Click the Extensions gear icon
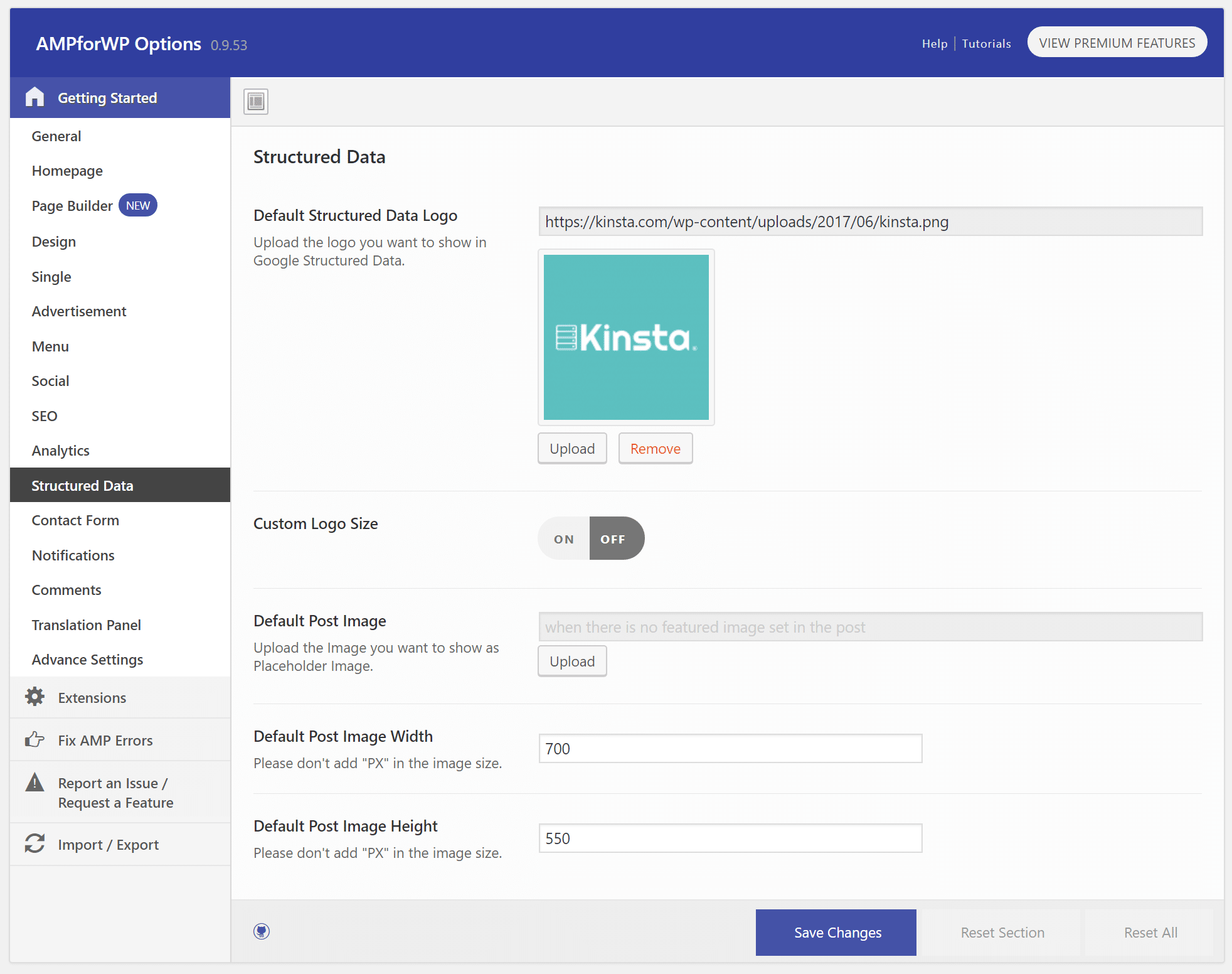This screenshot has width=1232, height=974. (x=34, y=697)
